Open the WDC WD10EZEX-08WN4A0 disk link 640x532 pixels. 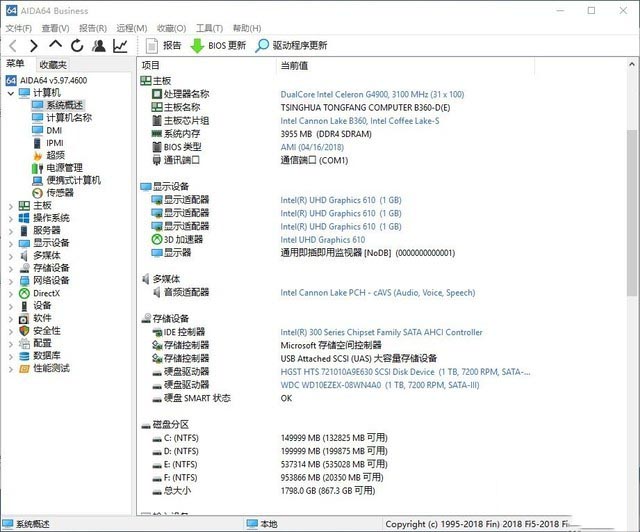click(x=380, y=385)
